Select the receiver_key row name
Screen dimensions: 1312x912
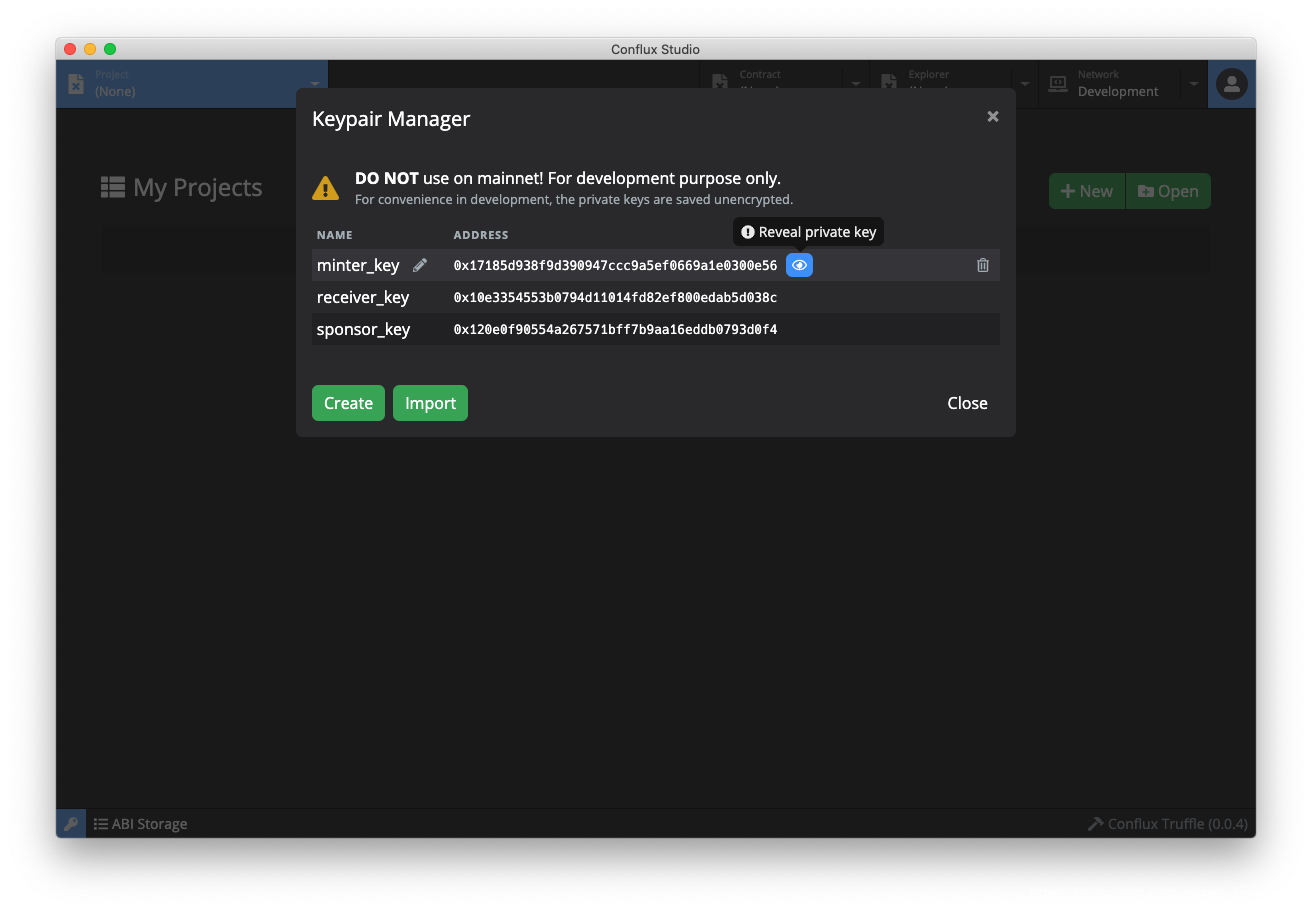point(363,297)
